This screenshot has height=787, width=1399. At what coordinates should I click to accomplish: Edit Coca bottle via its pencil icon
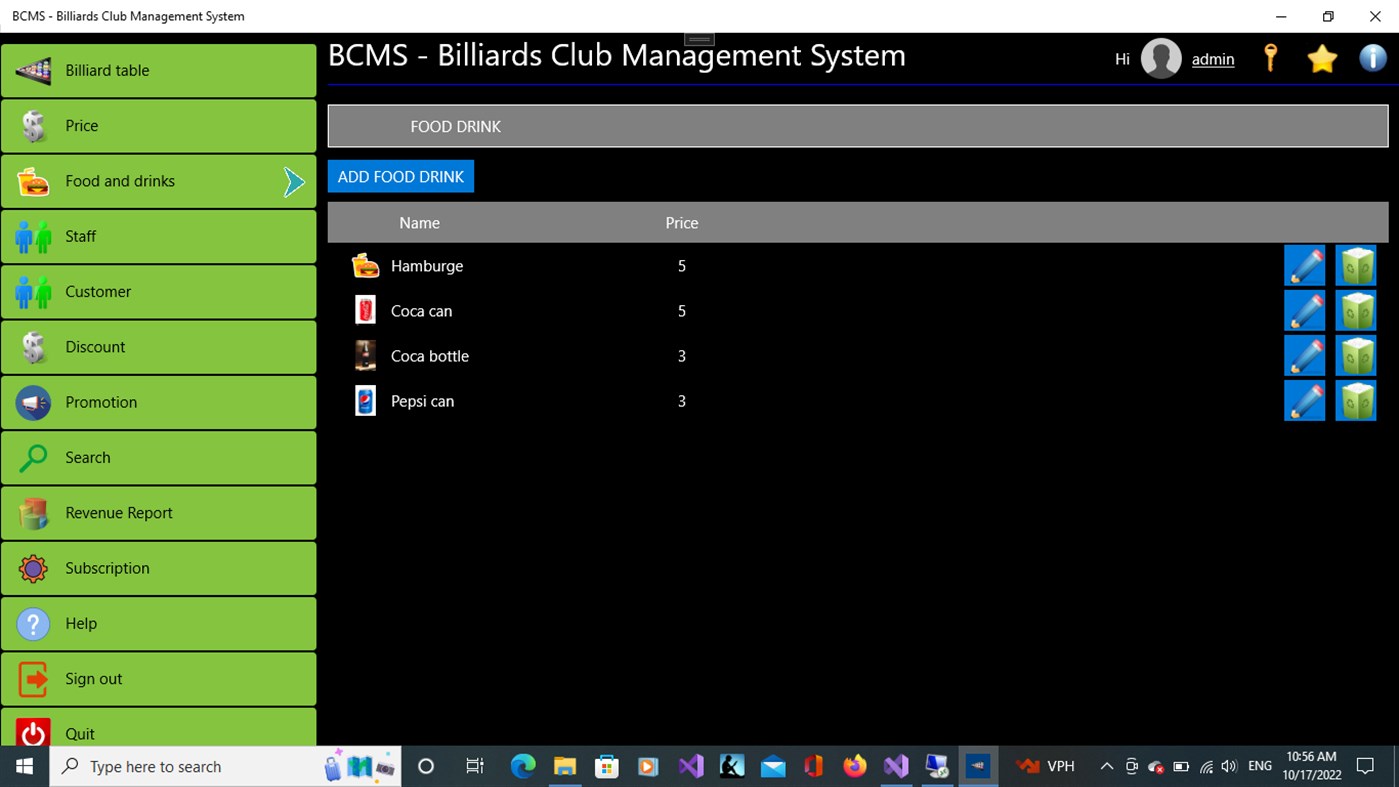[1304, 355]
